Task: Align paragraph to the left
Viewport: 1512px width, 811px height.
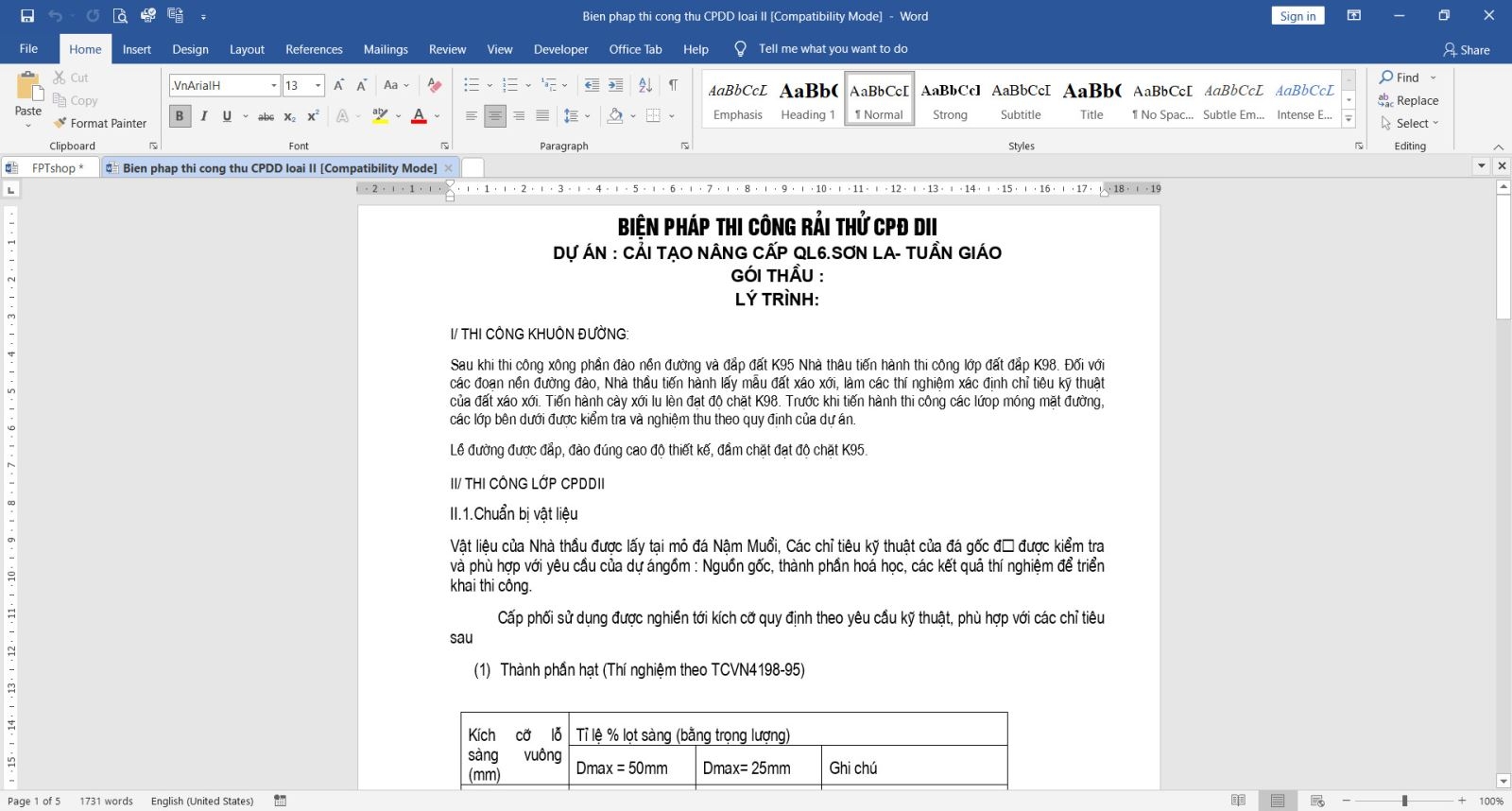Action: (x=472, y=116)
